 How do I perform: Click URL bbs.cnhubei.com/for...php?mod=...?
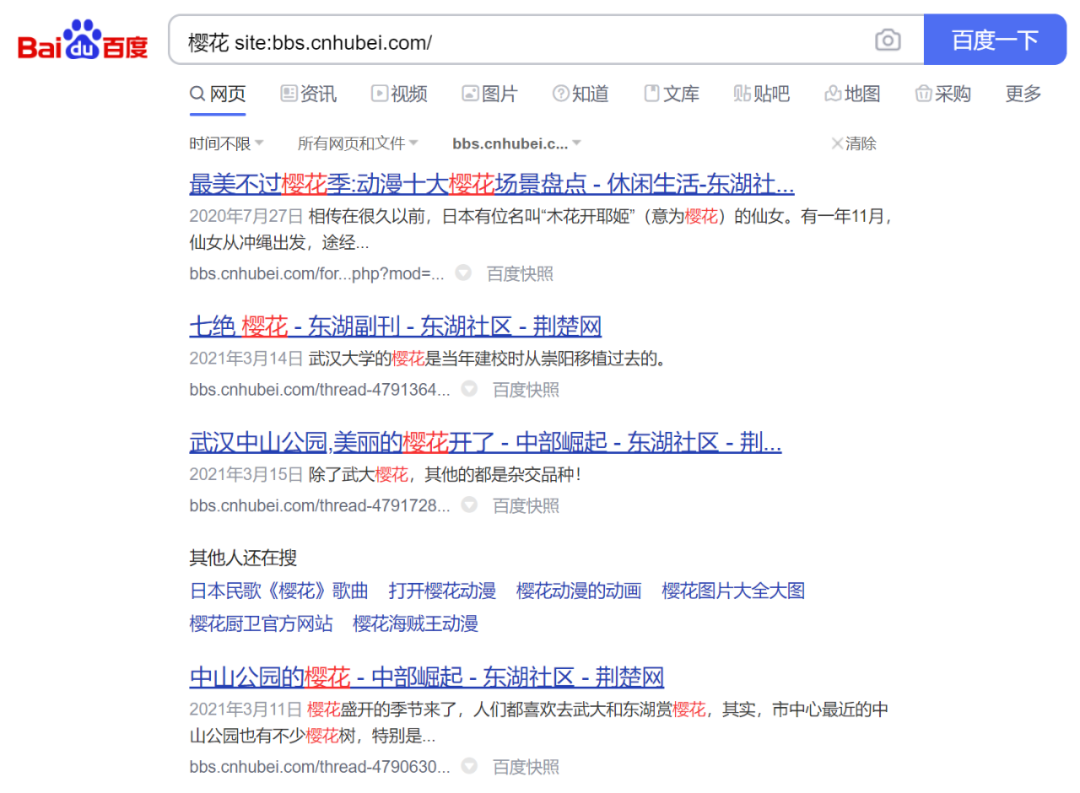coord(317,274)
